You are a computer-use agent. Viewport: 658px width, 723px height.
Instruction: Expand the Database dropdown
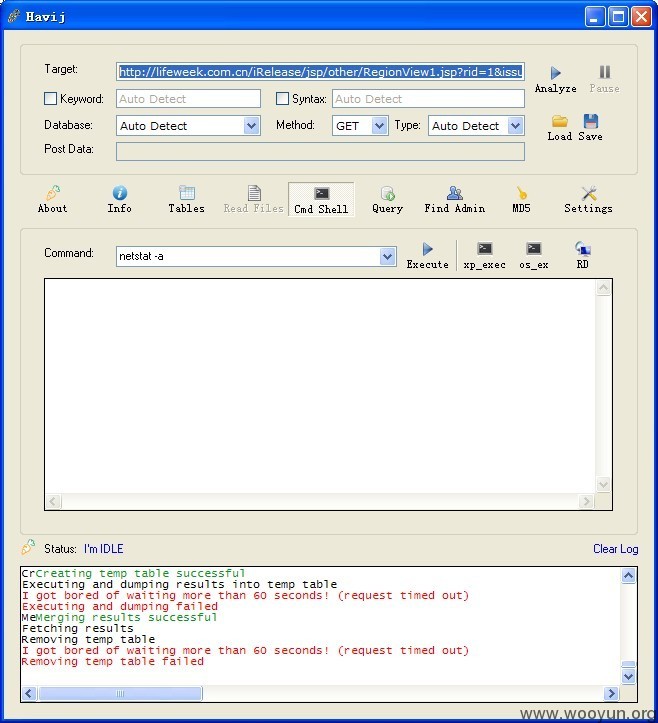251,125
